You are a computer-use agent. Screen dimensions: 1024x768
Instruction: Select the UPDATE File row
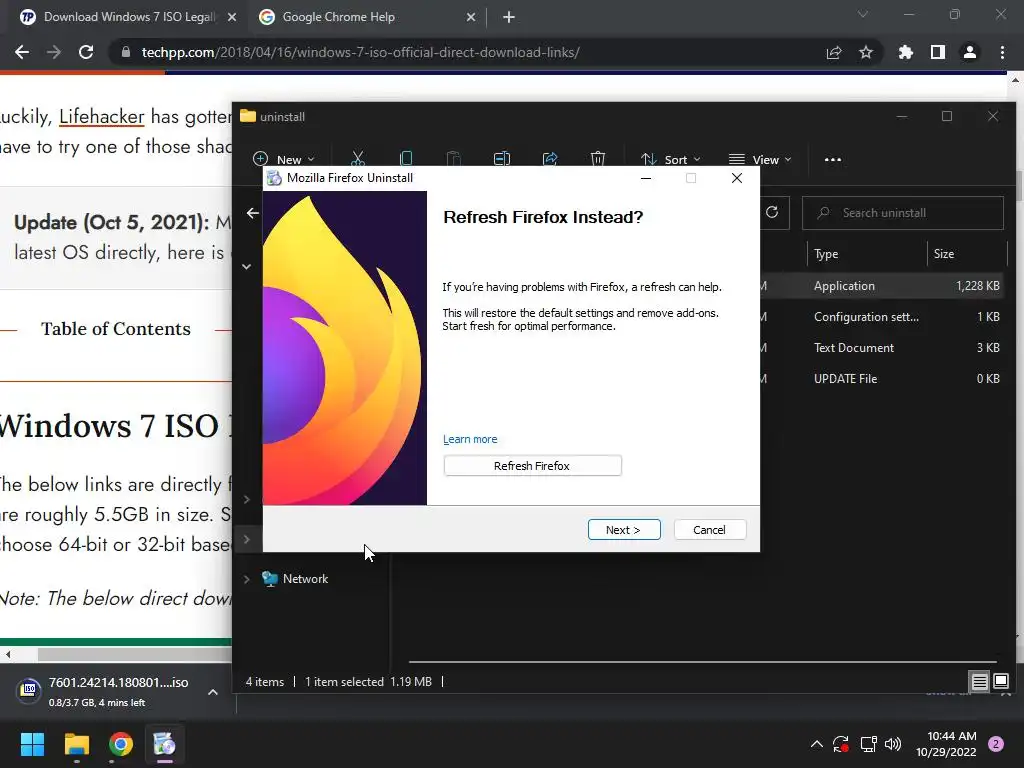coord(882,379)
